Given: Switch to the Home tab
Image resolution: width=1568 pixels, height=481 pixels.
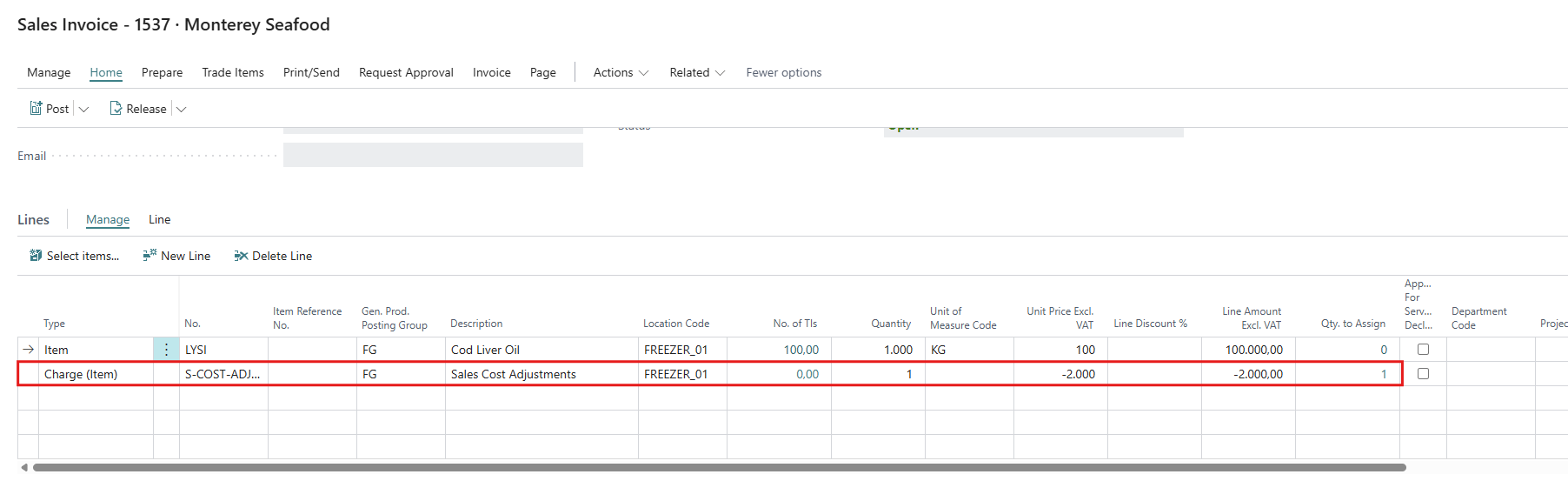Looking at the screenshot, I should 106,72.
